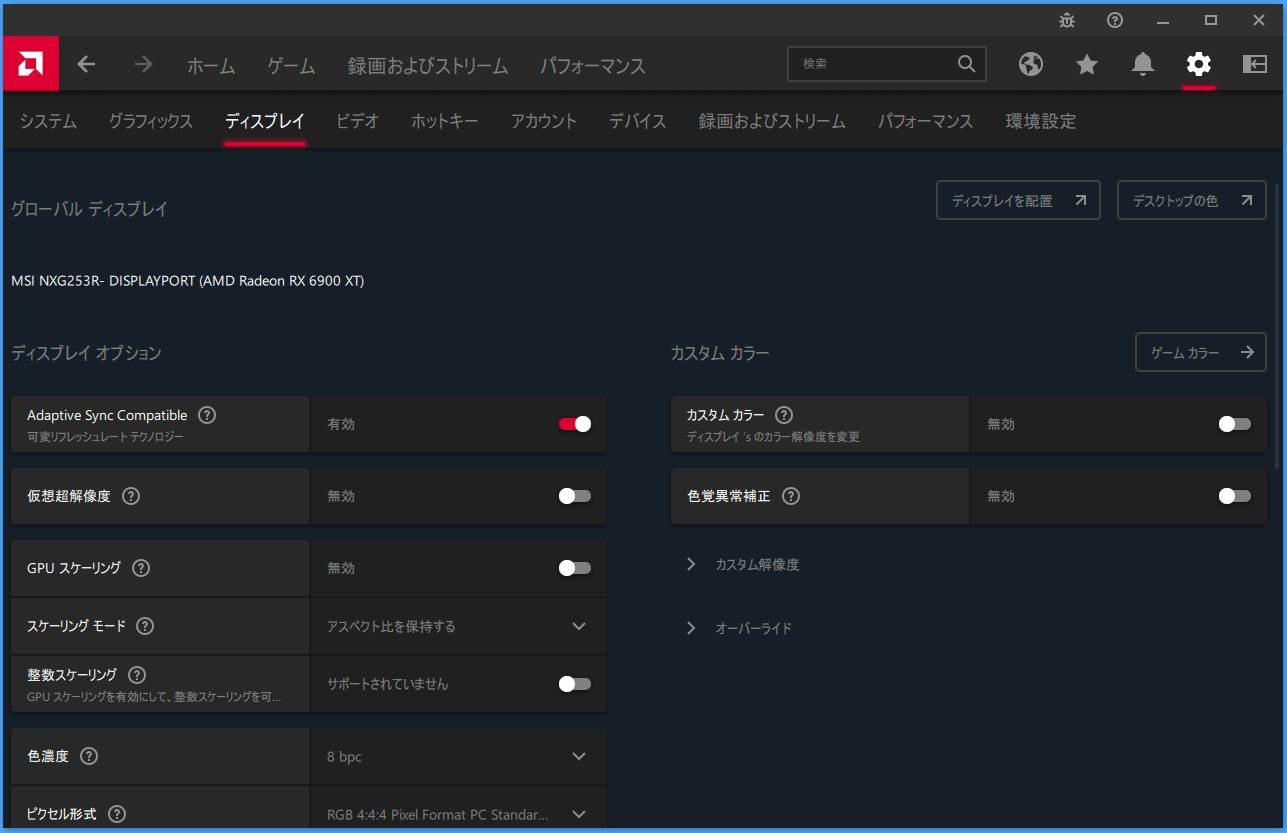
Task: Enable GPU スケーリング toggle
Action: 575,568
